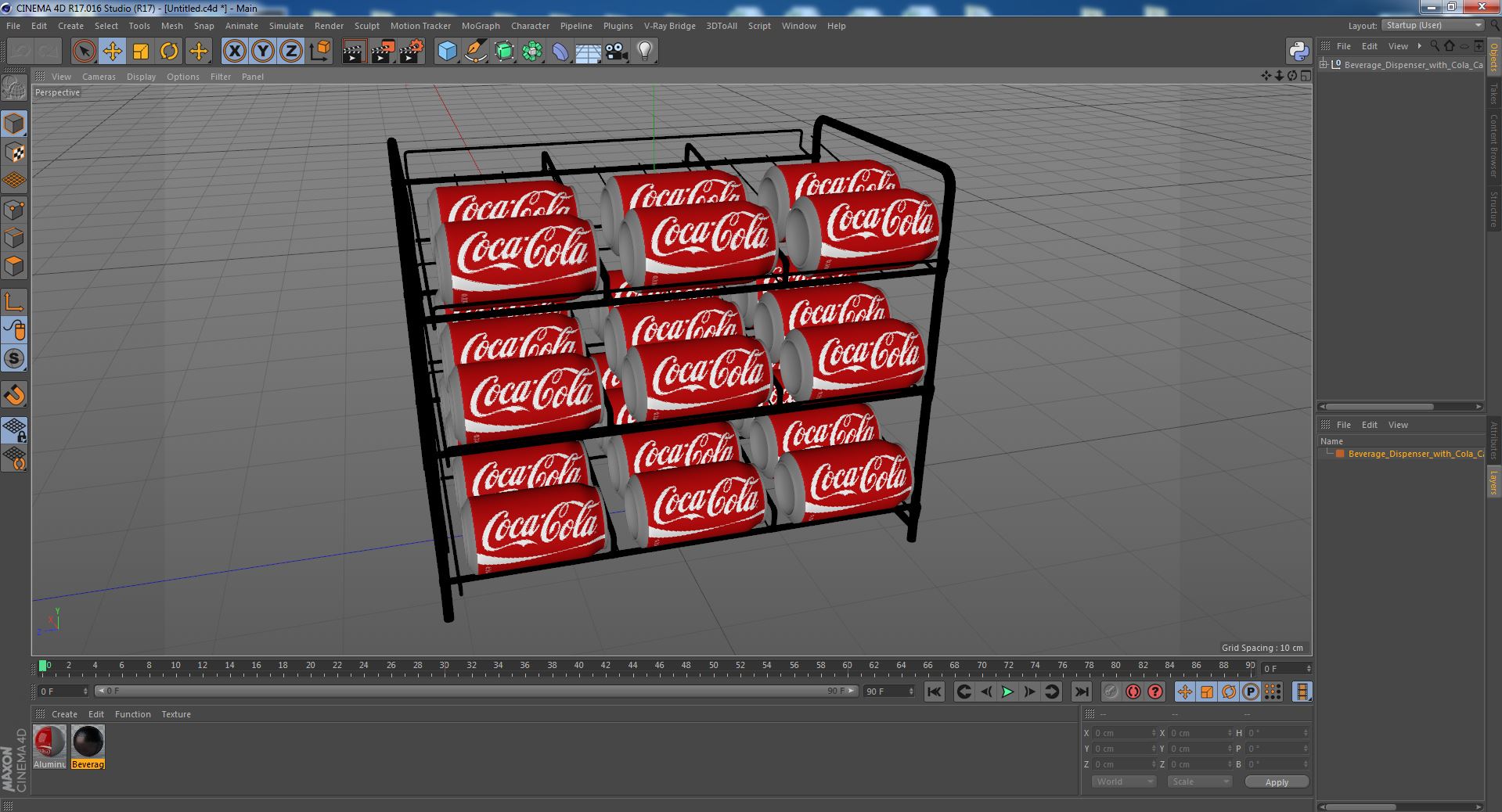Image resolution: width=1502 pixels, height=812 pixels.
Task: Click frame 30 on timeline ruler
Action: (444, 666)
